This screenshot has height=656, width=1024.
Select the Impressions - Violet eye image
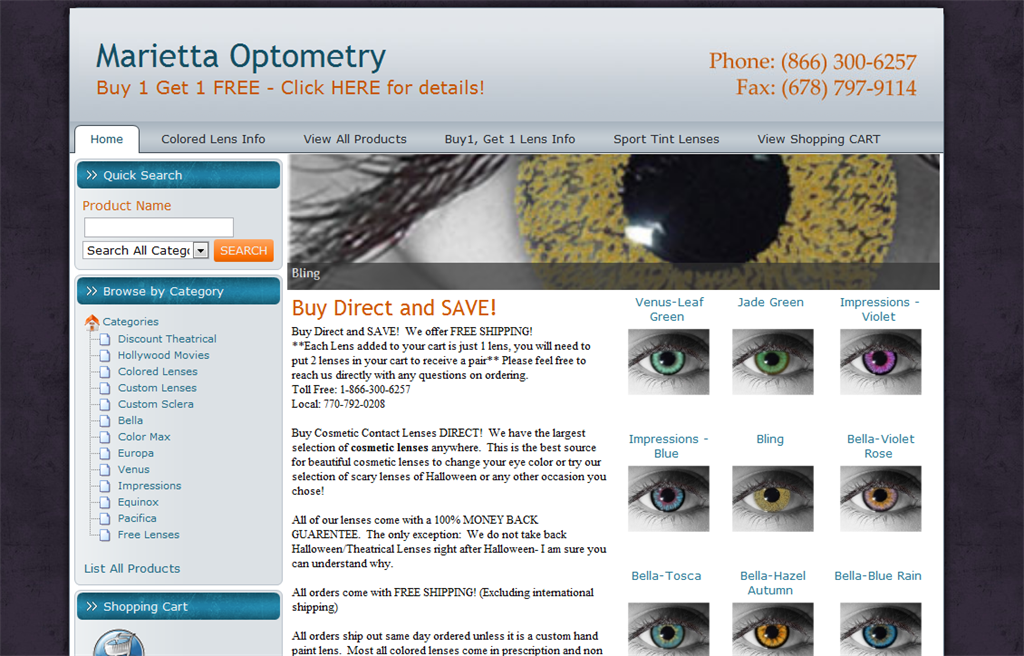pyautogui.click(x=879, y=362)
